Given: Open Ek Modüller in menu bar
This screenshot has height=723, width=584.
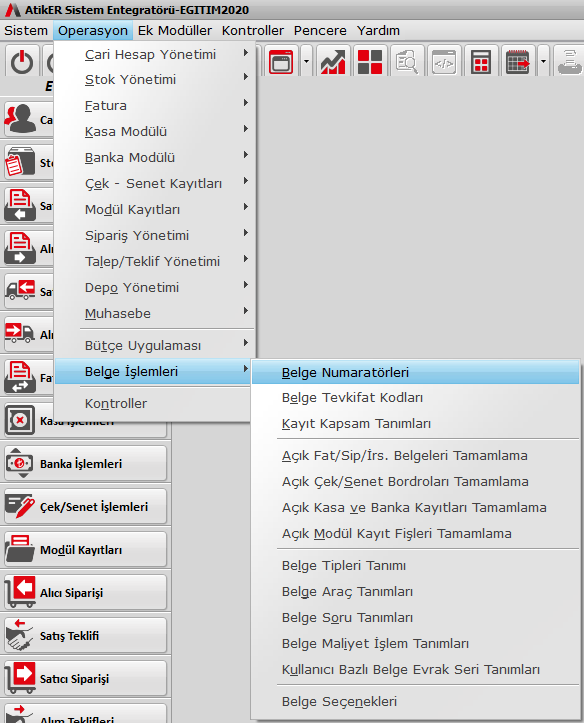Looking at the screenshot, I should [175, 30].
